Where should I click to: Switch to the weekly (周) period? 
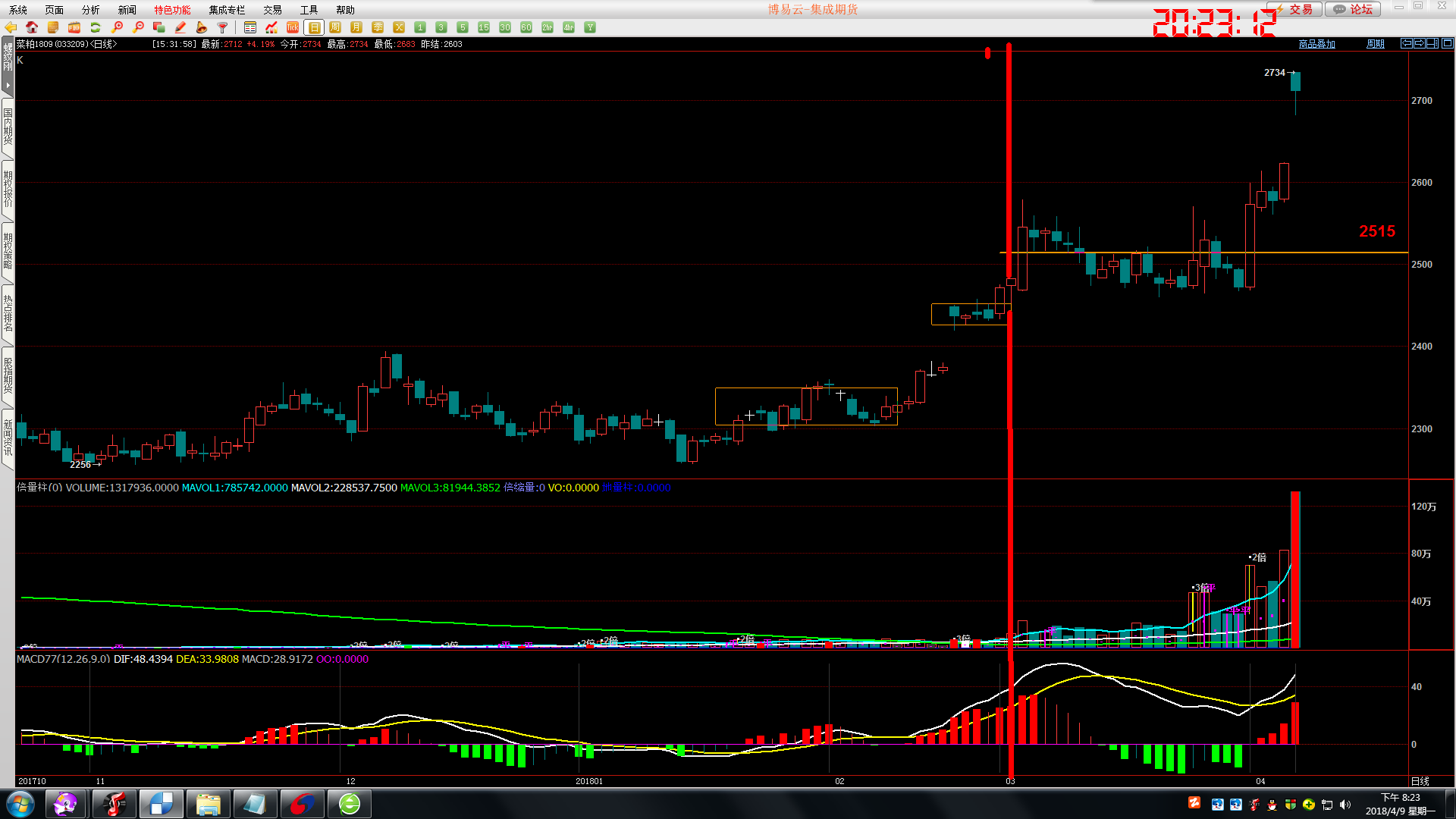pyautogui.click(x=335, y=27)
